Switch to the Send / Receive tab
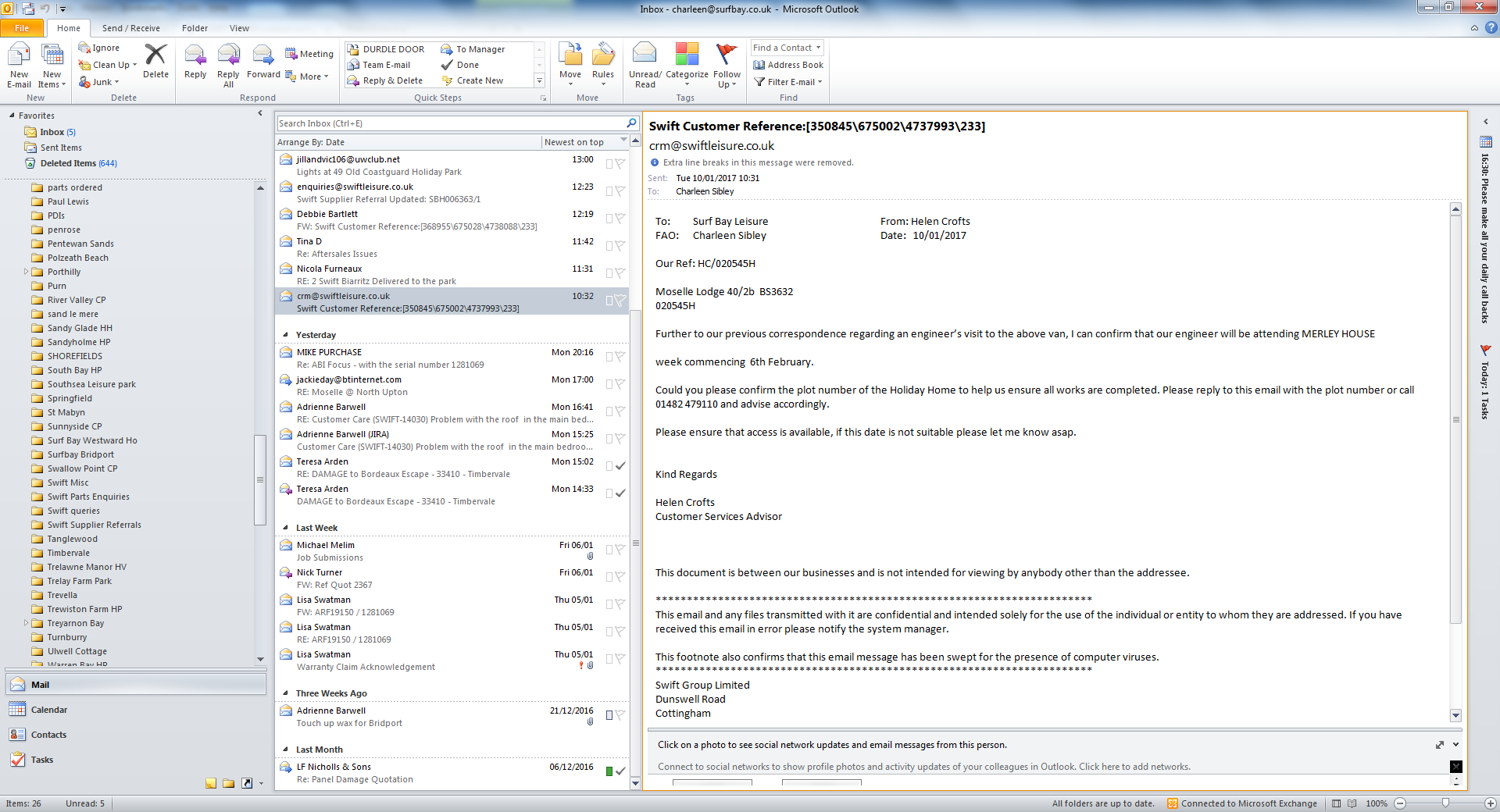This screenshot has height=812, width=1500. click(131, 28)
